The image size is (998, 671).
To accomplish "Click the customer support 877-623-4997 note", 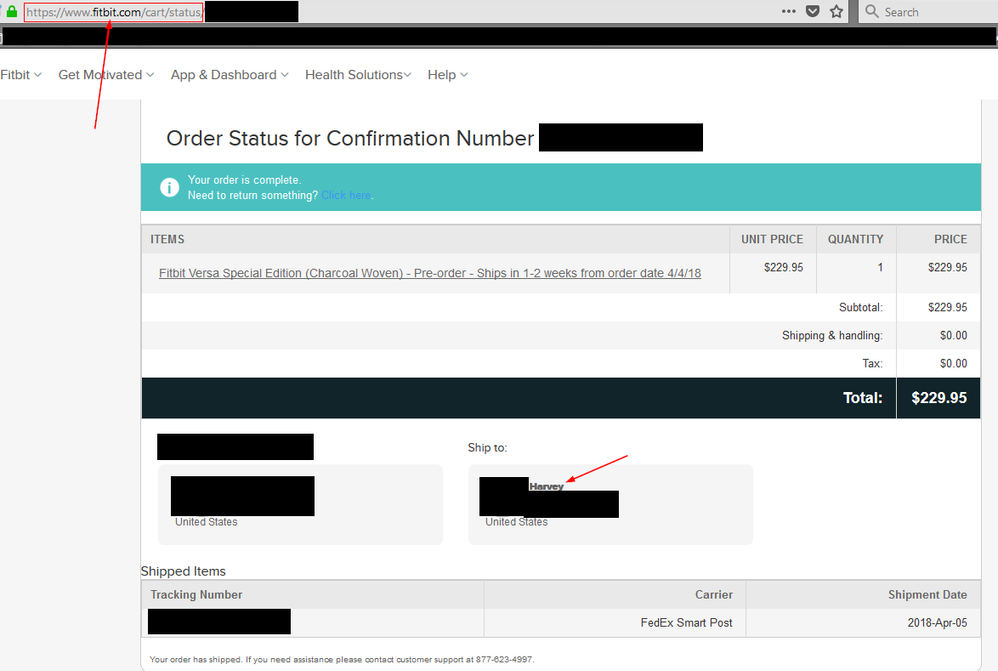I will (x=342, y=660).
